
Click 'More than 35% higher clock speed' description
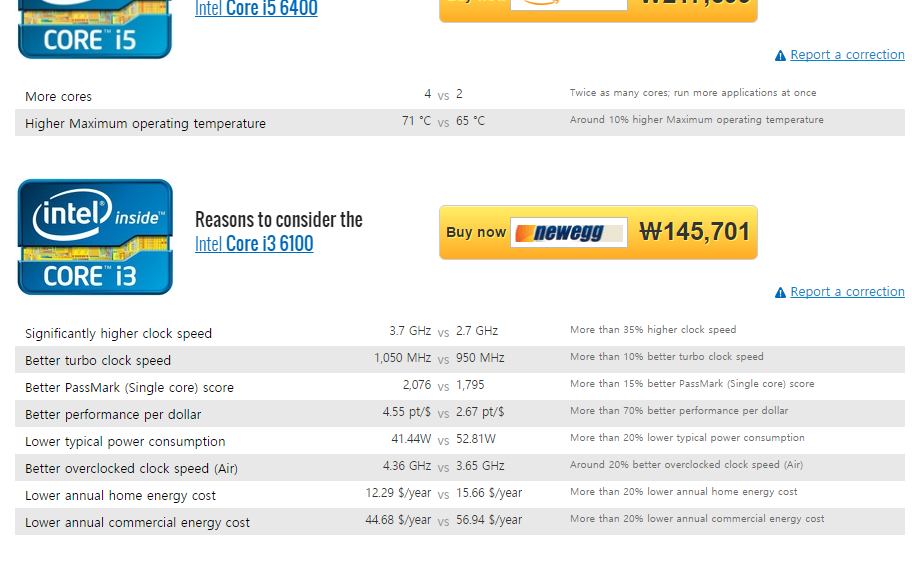pos(653,330)
